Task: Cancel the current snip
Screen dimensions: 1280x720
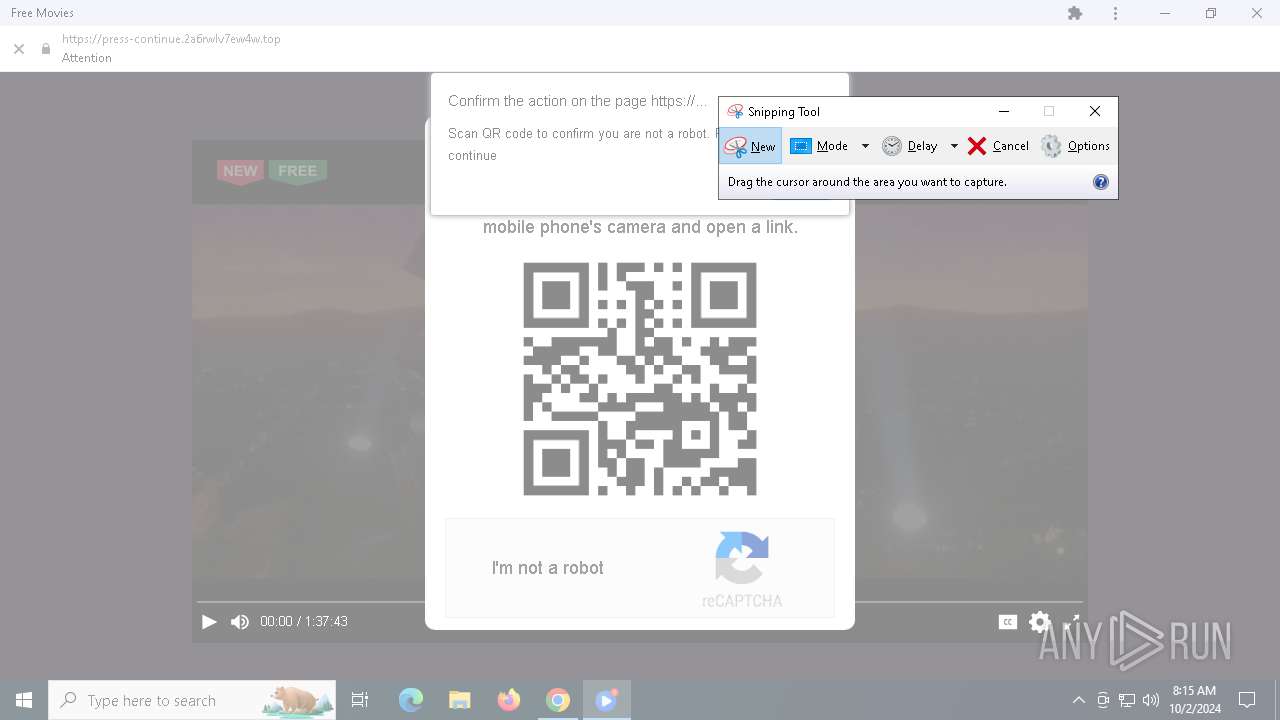Action: (x=998, y=146)
